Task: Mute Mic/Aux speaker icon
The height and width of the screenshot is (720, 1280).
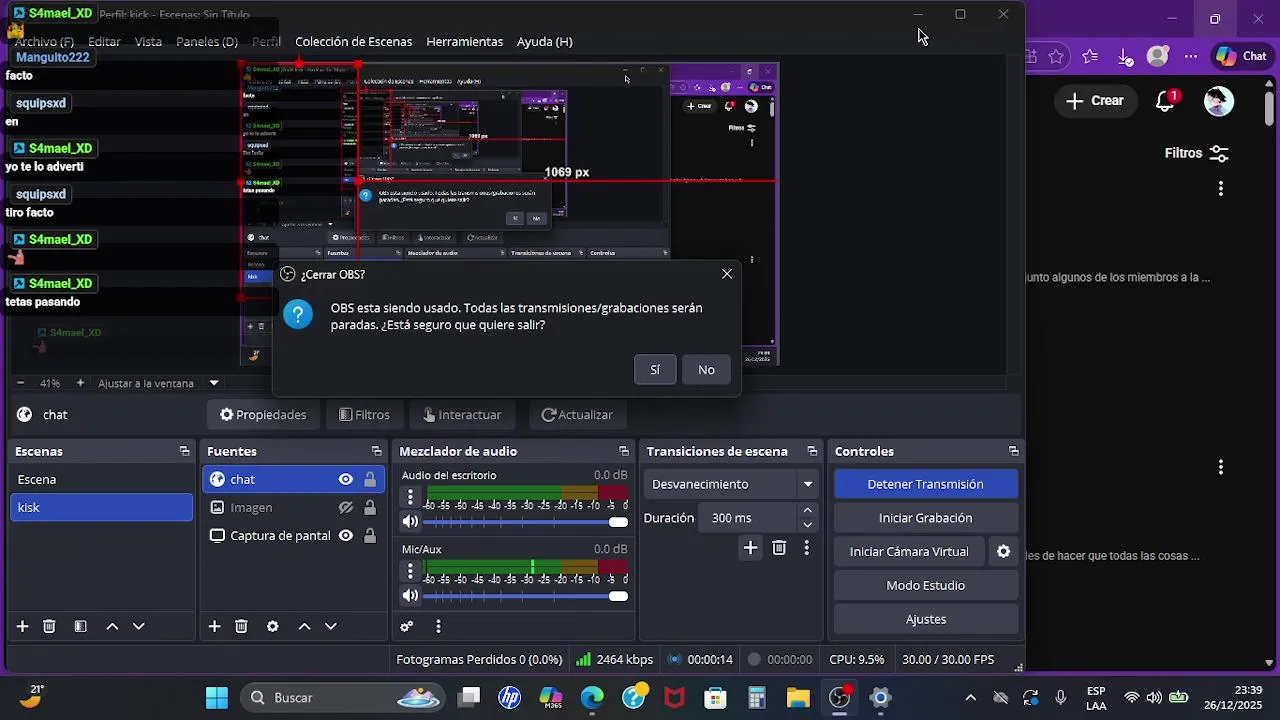Action: [x=410, y=596]
